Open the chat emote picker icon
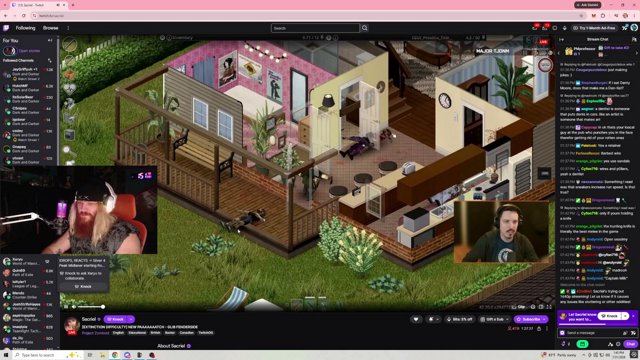 point(633,333)
